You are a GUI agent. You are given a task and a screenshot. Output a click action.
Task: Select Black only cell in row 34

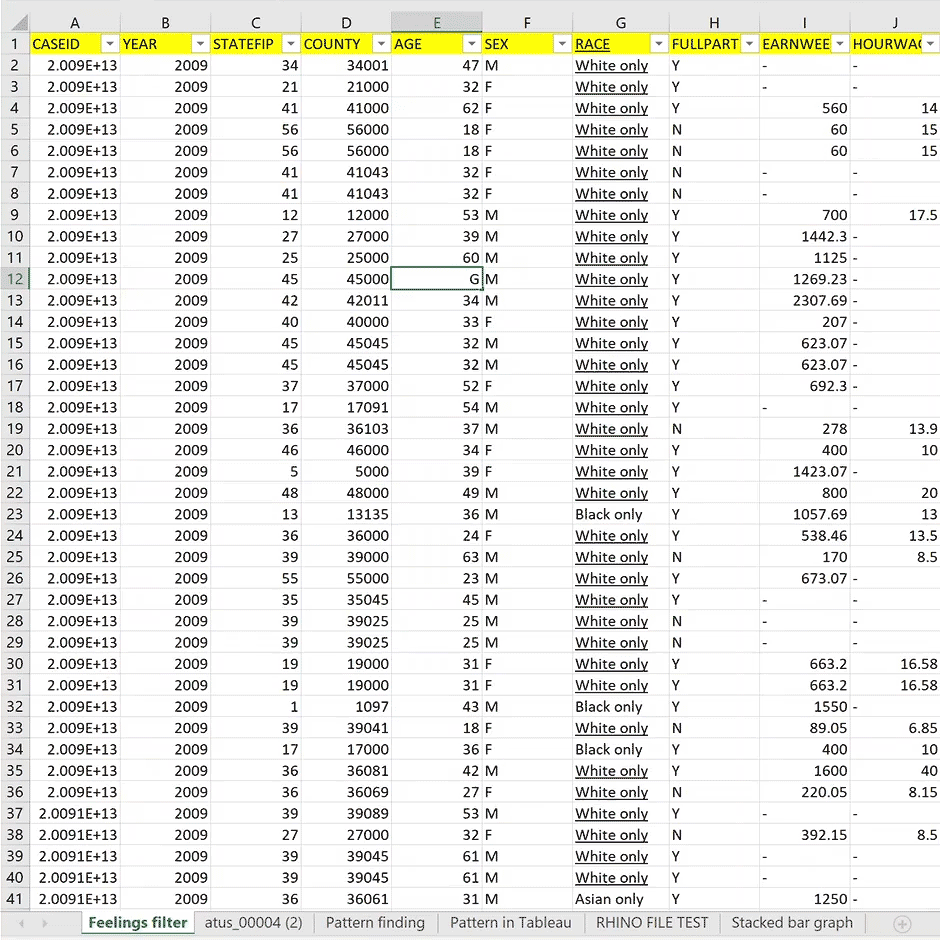[620, 749]
